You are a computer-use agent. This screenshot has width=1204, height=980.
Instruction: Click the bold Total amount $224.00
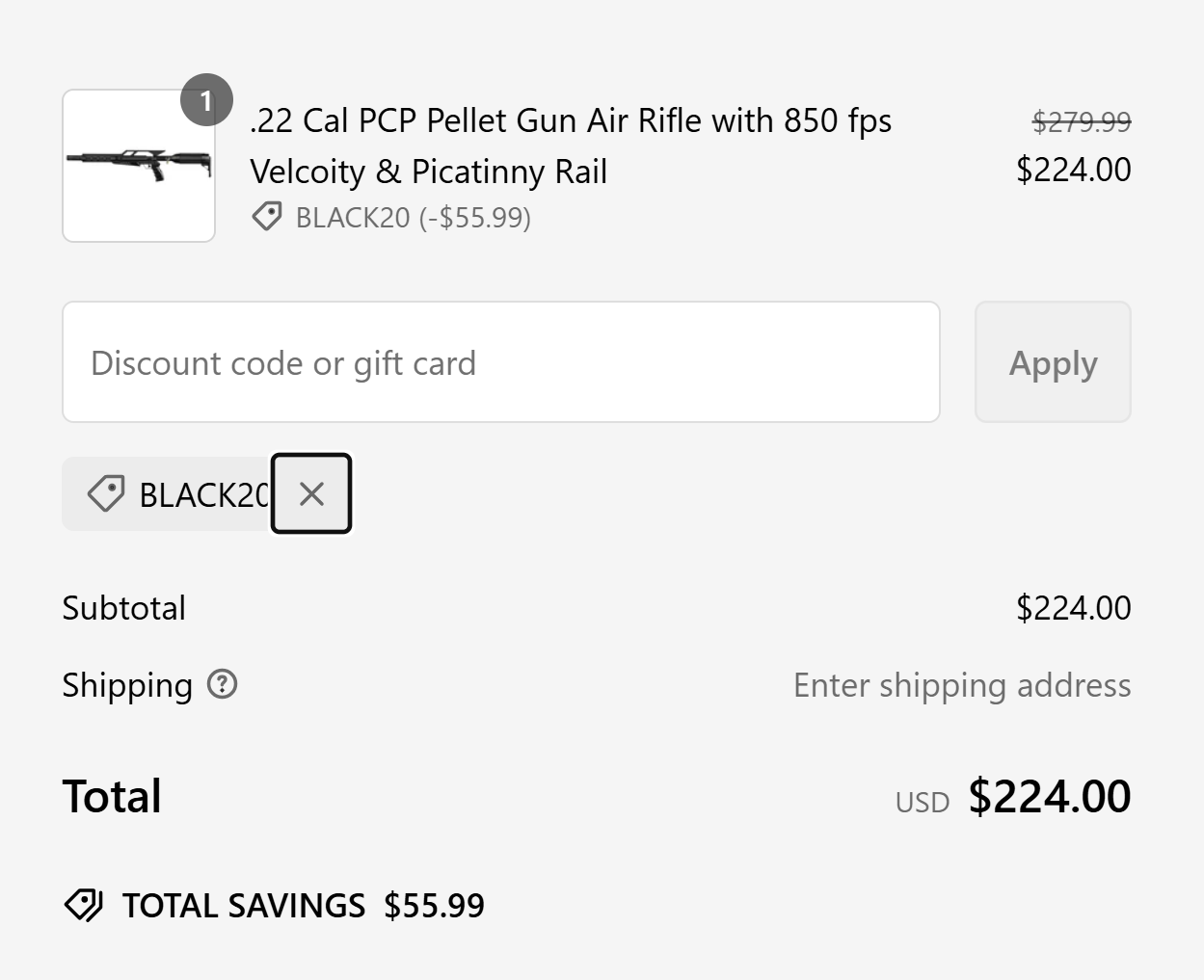coord(1050,796)
